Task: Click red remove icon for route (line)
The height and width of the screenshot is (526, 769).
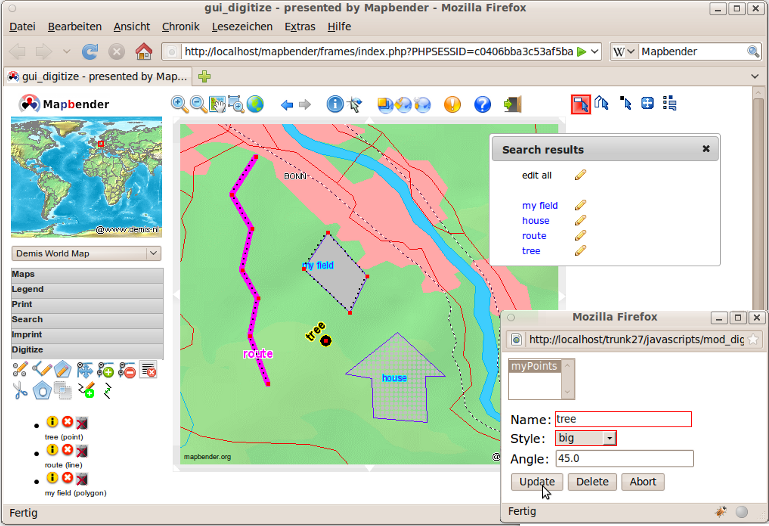Action: coord(67,450)
